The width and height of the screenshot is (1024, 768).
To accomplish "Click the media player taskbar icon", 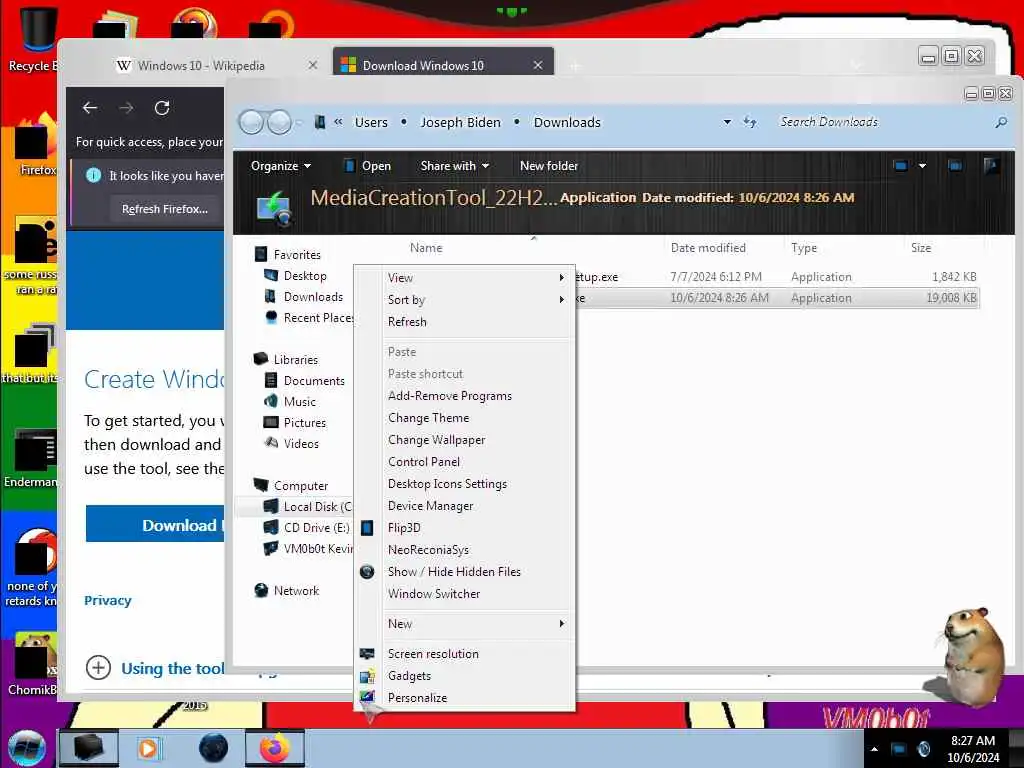I will 148,748.
